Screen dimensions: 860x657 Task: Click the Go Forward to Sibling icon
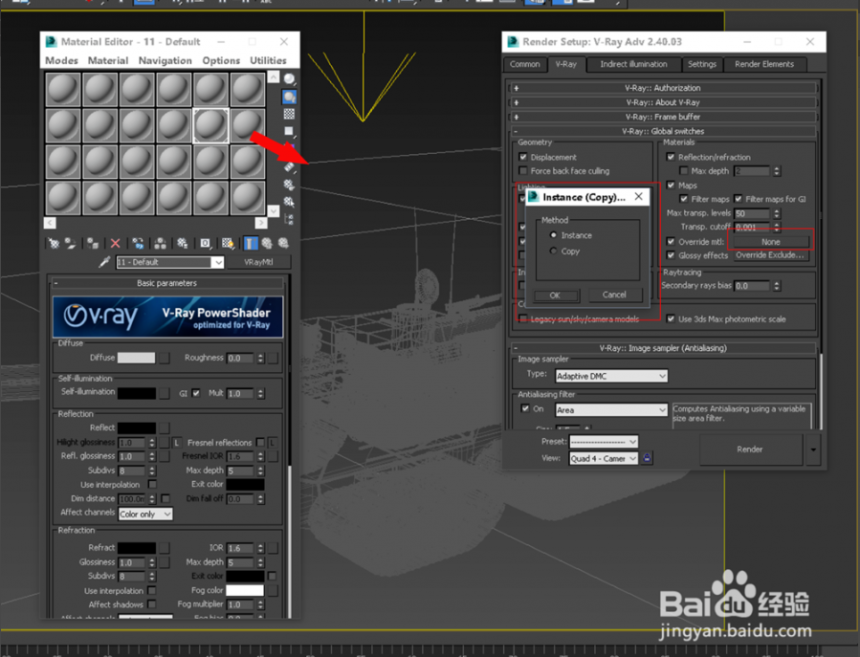click(x=284, y=243)
